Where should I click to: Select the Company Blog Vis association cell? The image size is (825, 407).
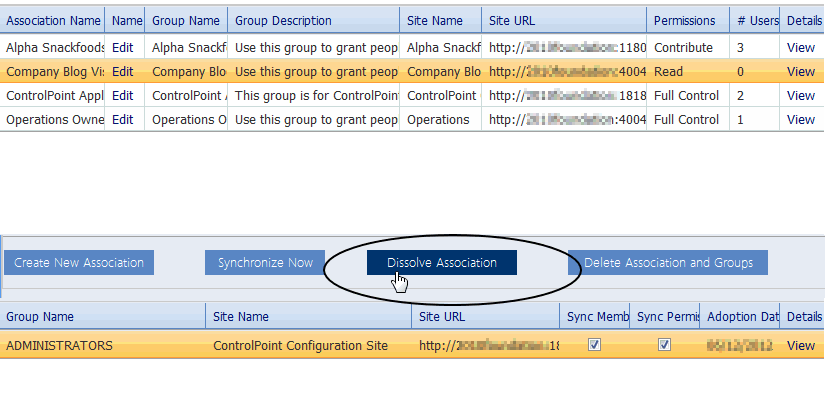pyautogui.click(x=52, y=72)
